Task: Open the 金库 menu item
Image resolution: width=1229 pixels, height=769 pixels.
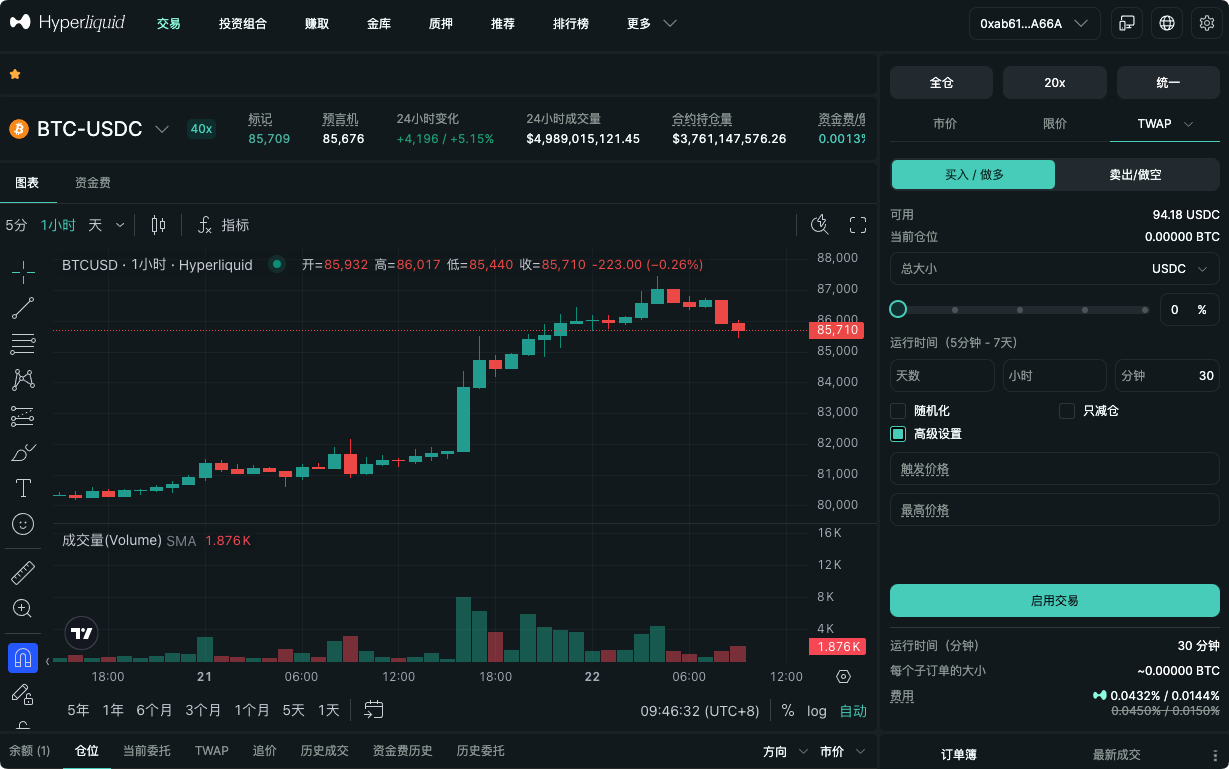Action: click(x=379, y=23)
